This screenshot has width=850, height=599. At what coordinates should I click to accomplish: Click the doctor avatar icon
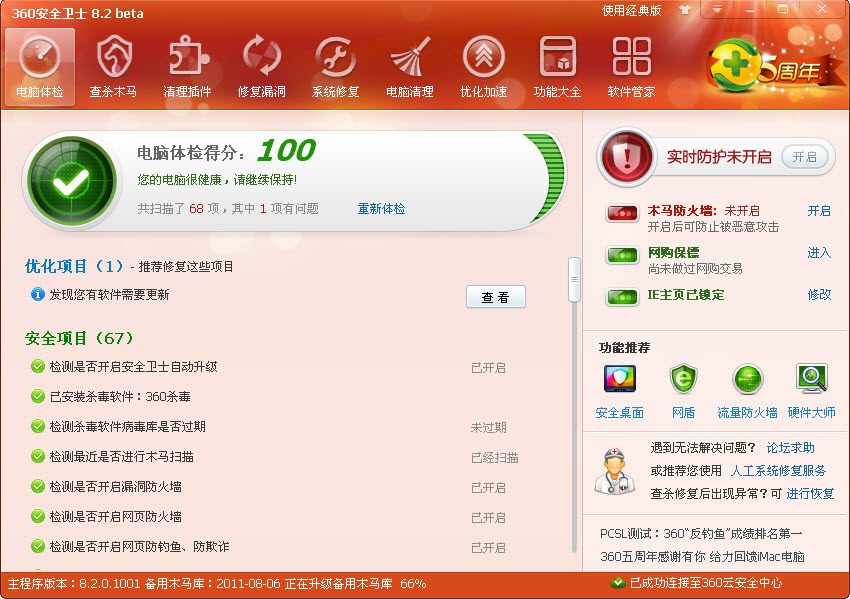click(x=615, y=471)
